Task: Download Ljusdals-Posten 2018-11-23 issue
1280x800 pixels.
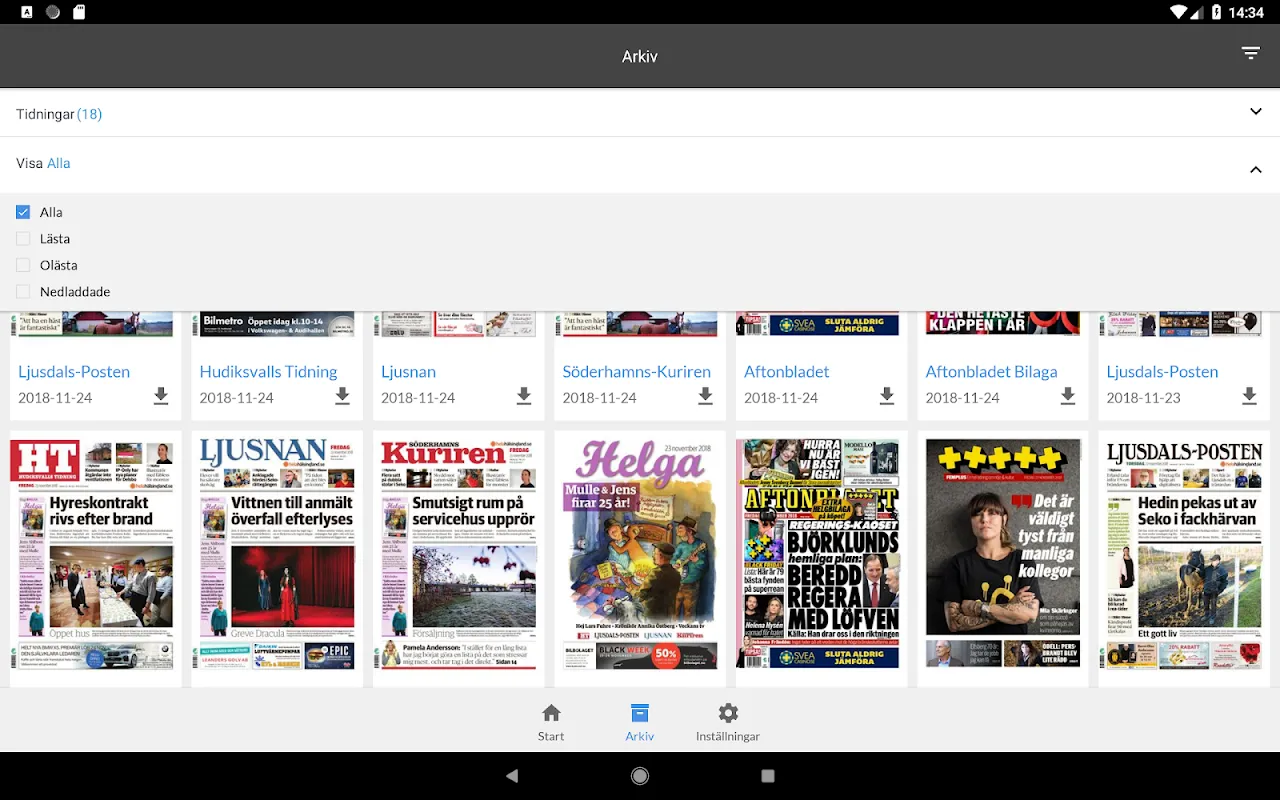Action: (1249, 397)
